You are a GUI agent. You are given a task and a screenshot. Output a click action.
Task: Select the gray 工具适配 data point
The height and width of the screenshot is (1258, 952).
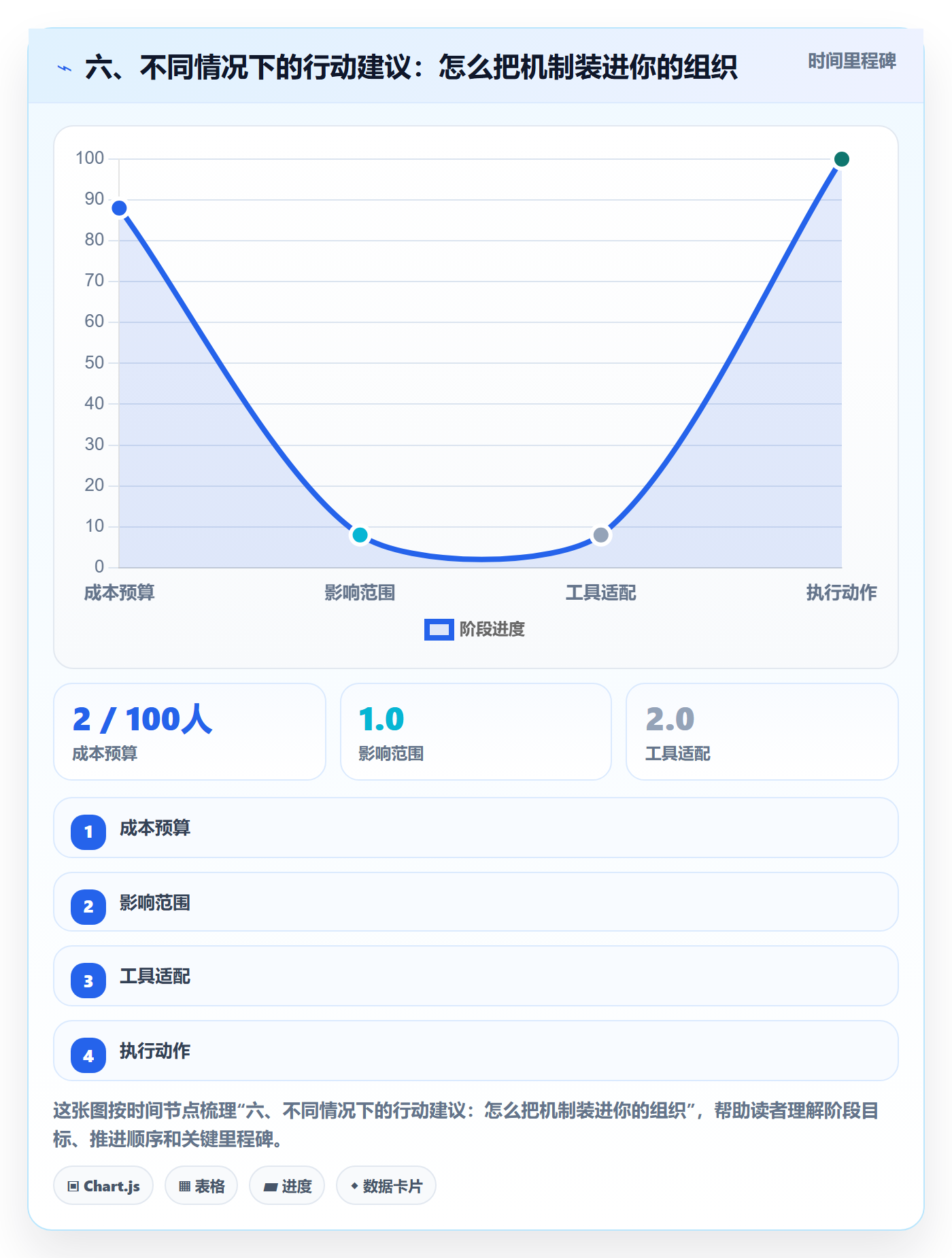600,535
